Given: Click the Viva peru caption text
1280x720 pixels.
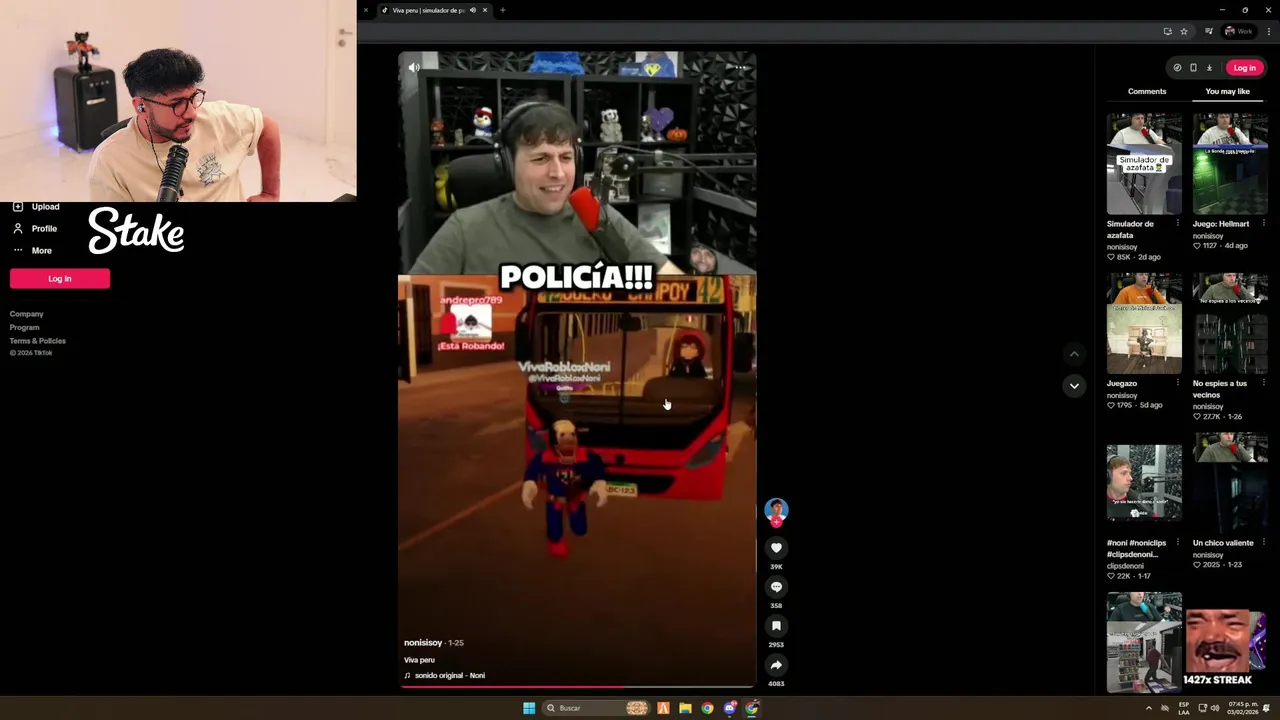Looking at the screenshot, I should (x=419, y=660).
